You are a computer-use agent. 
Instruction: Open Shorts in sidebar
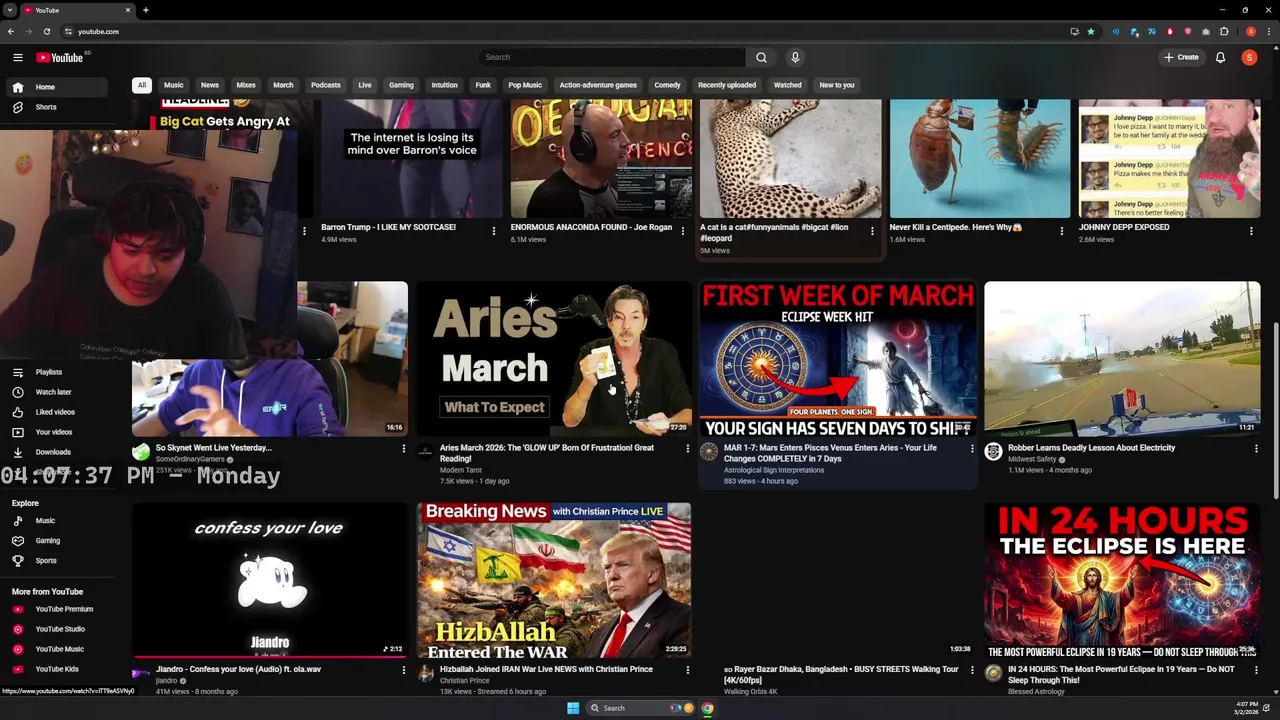click(55, 107)
